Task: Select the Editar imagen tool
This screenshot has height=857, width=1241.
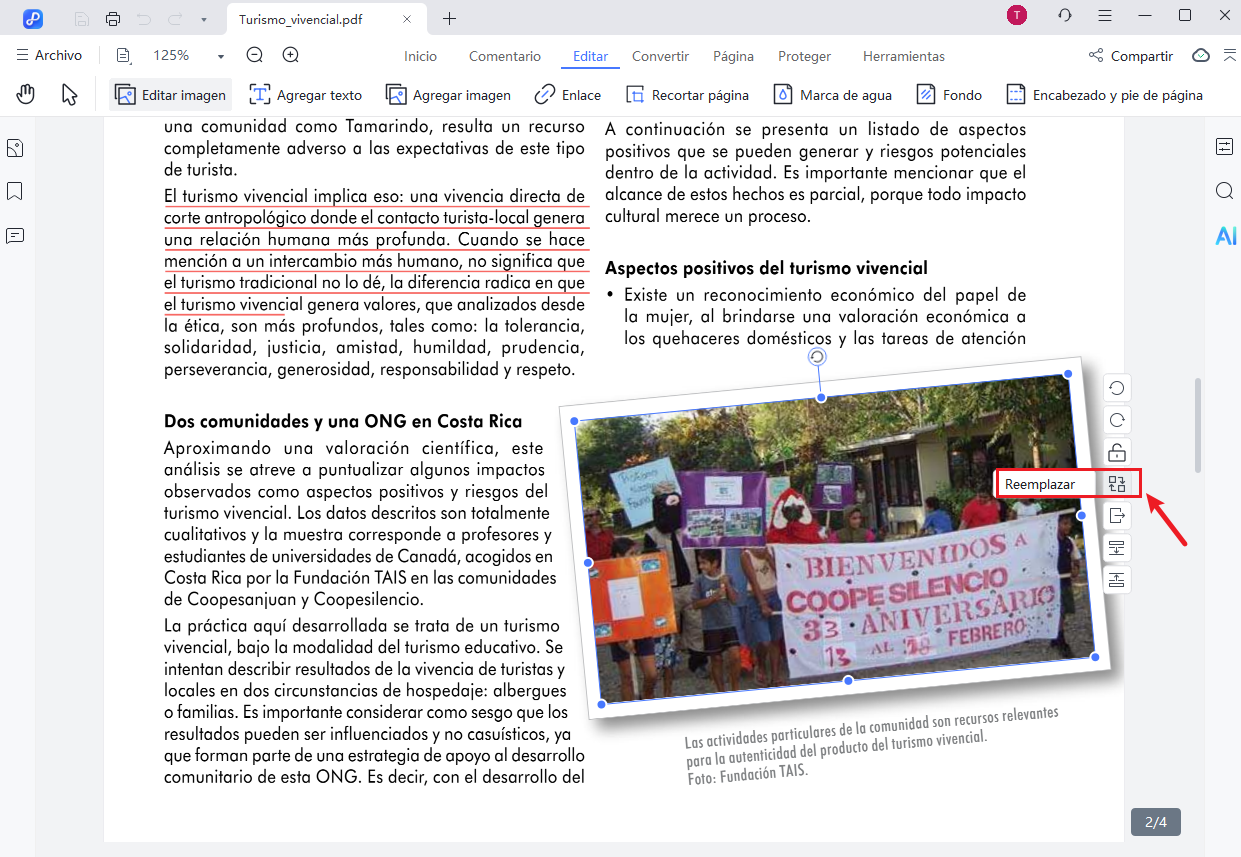Action: (x=170, y=94)
